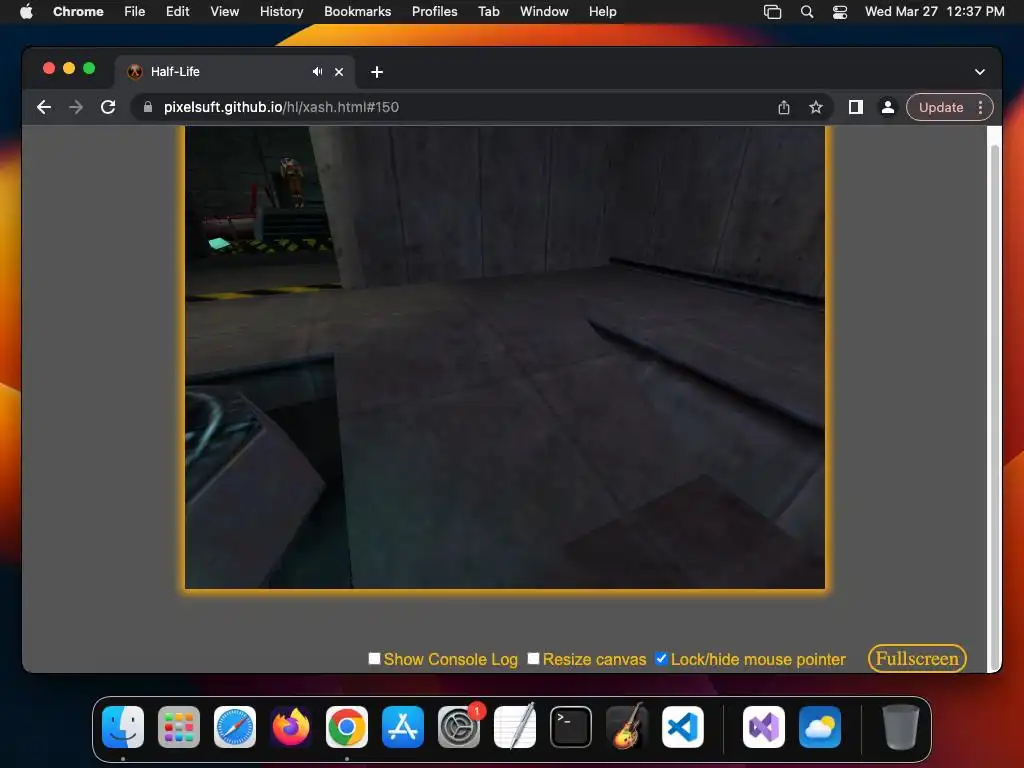Open the Window menu
The image size is (1024, 768).
544,11
